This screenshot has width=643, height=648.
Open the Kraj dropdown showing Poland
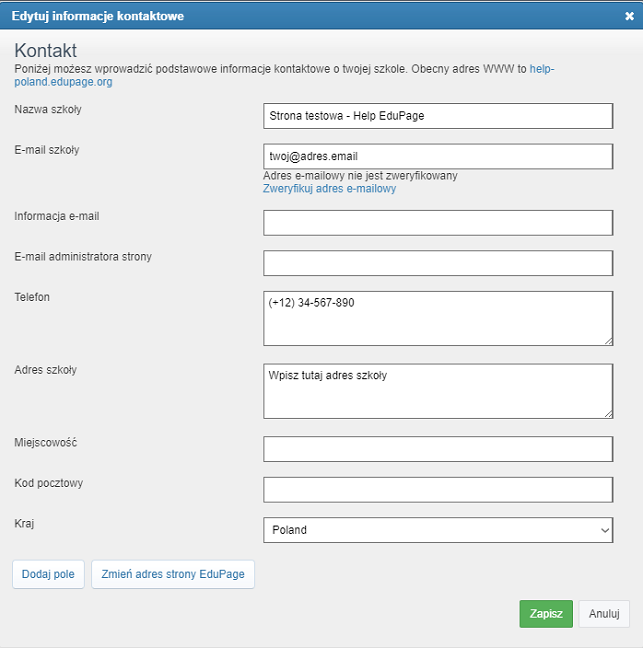pos(438,530)
